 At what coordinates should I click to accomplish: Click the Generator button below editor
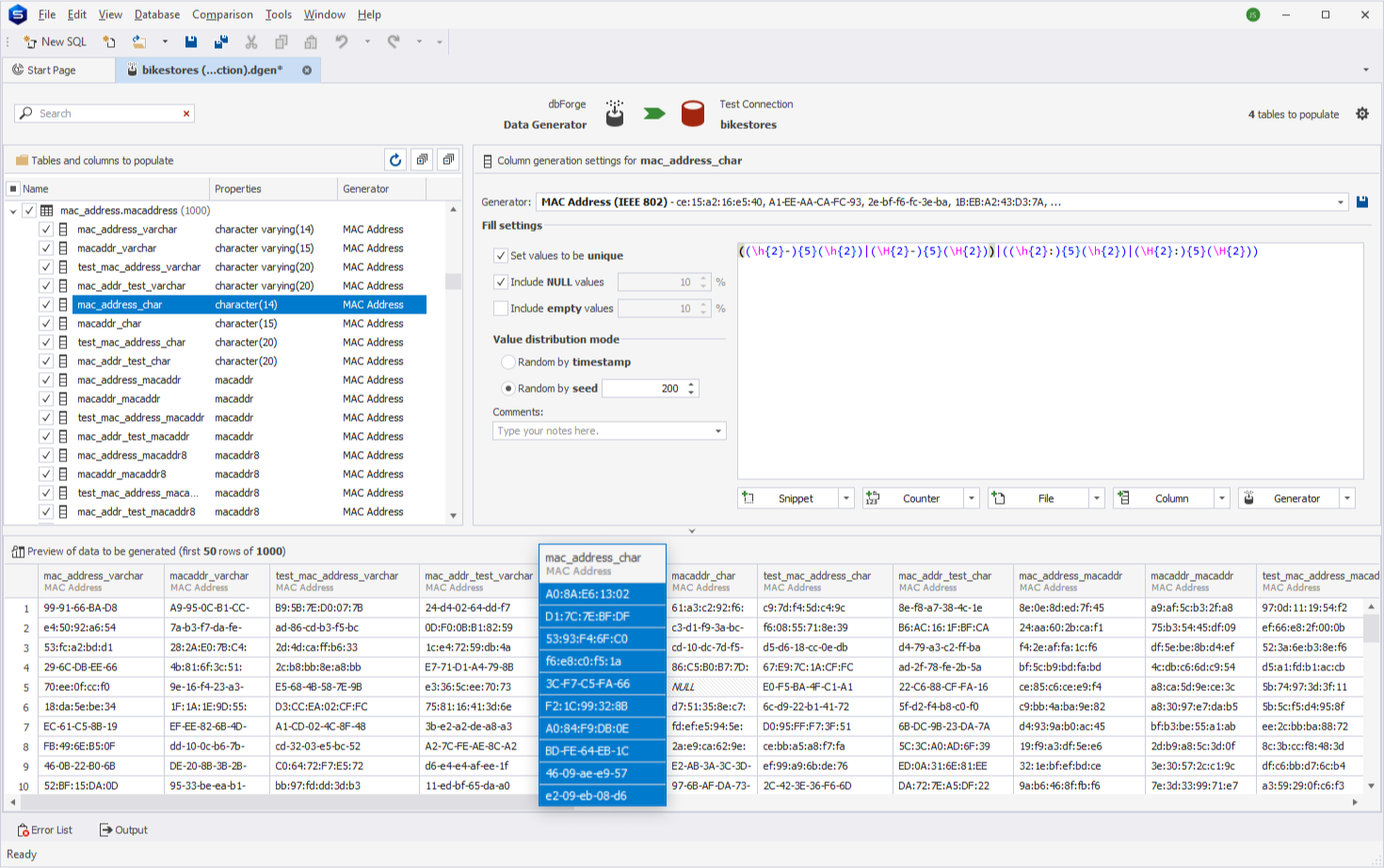coord(1289,498)
